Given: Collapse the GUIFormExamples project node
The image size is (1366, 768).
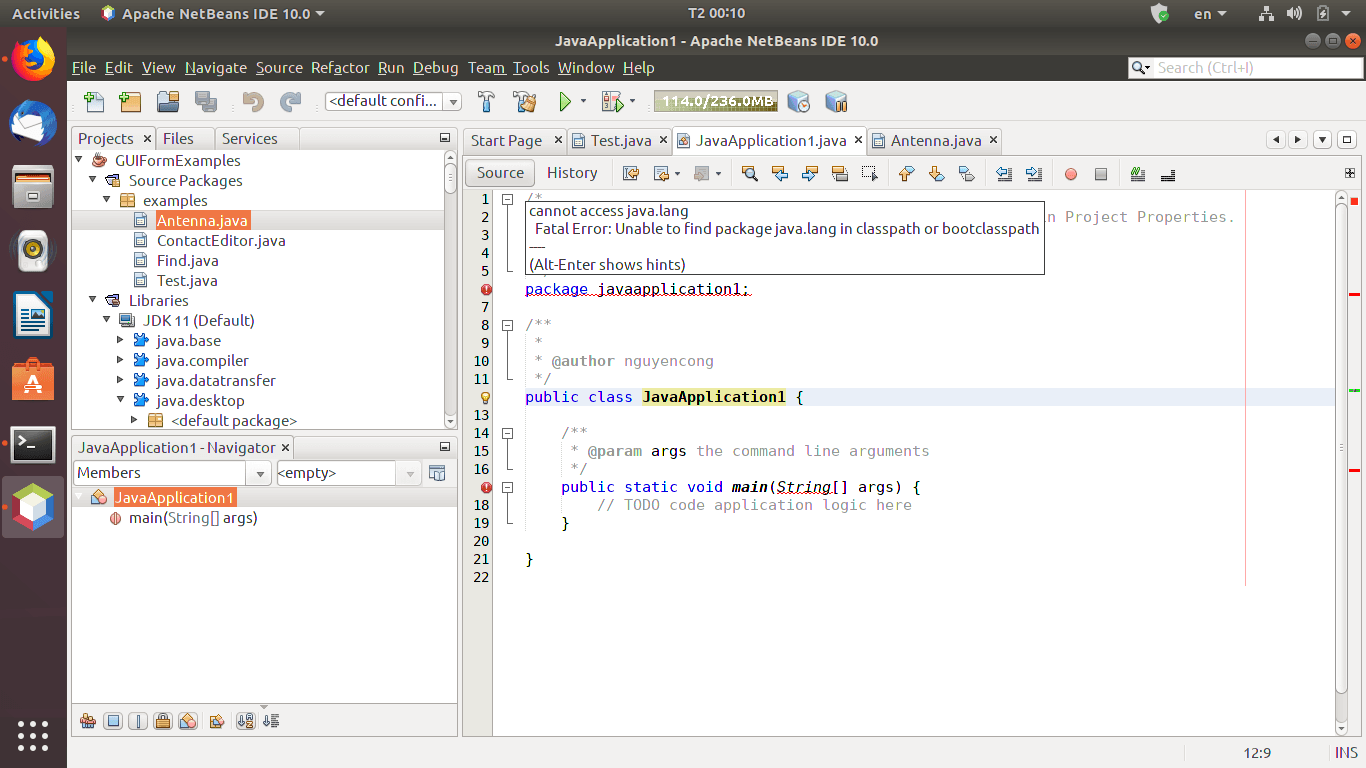Looking at the screenshot, I should tap(79, 160).
